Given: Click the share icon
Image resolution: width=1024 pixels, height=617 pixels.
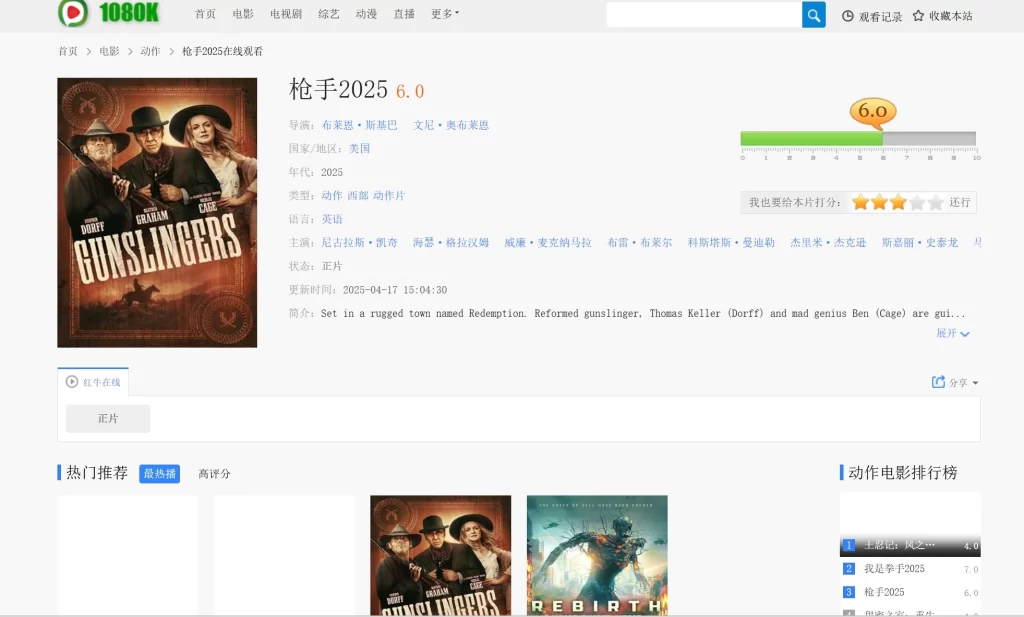Looking at the screenshot, I should click(938, 382).
